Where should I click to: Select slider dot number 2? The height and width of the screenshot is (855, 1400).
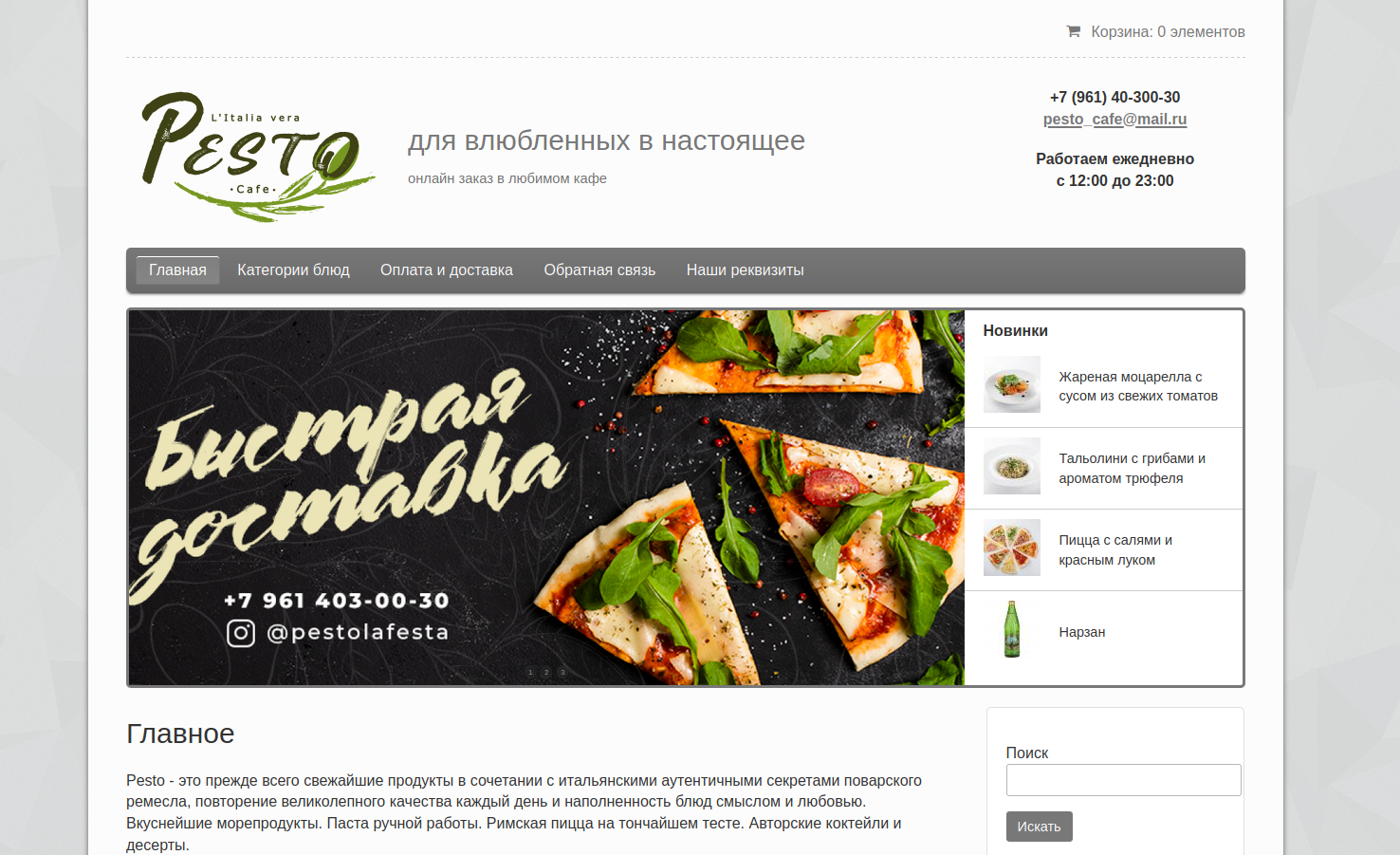pyautogui.click(x=546, y=672)
